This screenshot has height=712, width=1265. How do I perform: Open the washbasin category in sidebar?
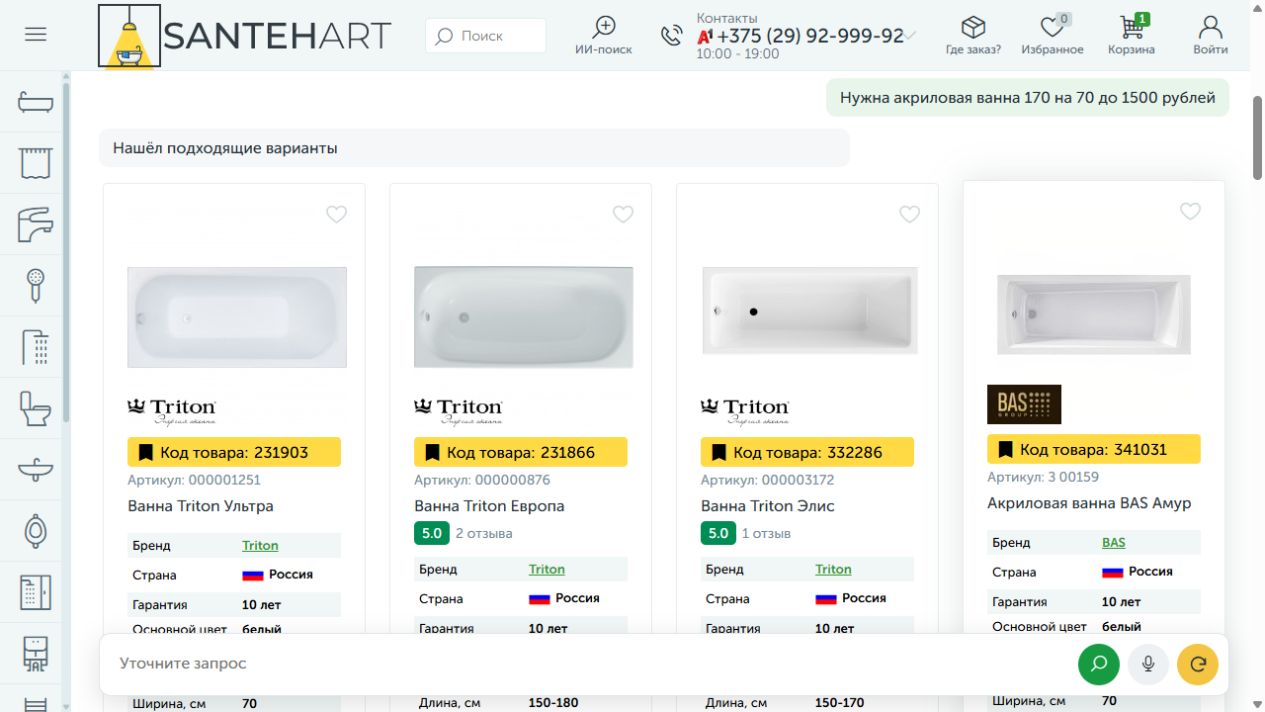coord(36,469)
